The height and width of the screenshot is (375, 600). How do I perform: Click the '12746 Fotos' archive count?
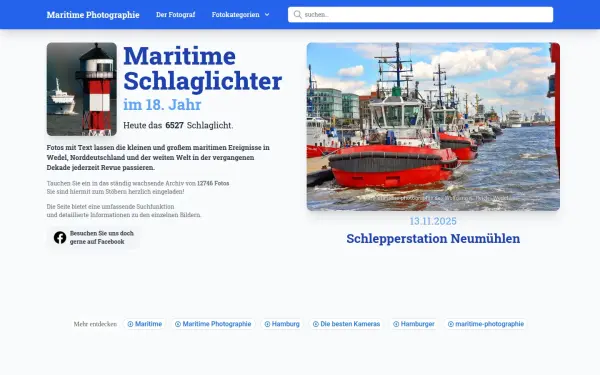point(213,183)
